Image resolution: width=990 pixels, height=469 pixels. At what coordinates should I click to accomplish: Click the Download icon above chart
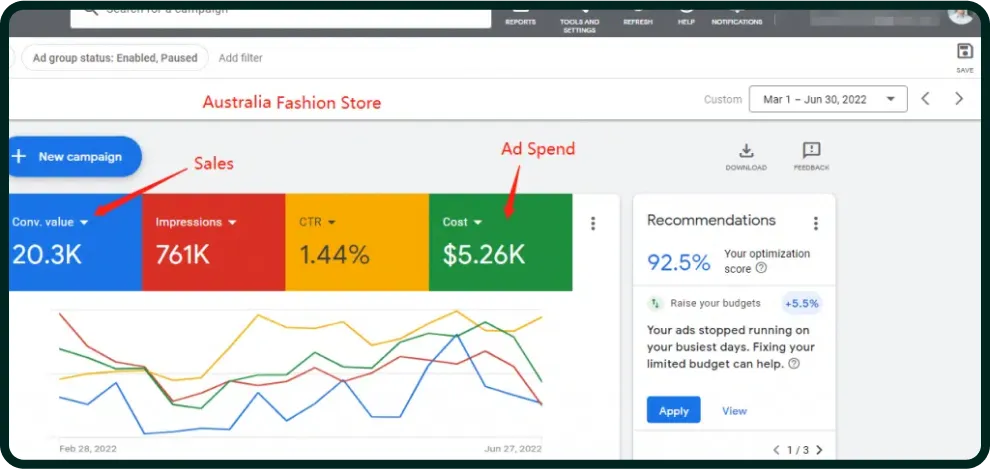pyautogui.click(x=746, y=150)
